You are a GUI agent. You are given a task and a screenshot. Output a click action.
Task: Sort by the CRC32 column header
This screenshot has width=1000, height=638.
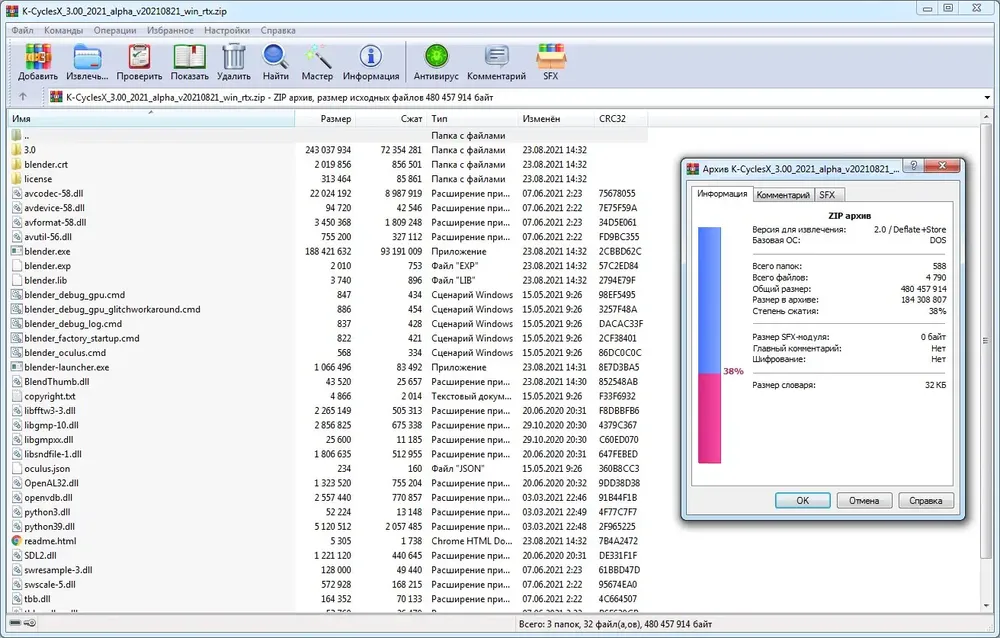[621, 119]
